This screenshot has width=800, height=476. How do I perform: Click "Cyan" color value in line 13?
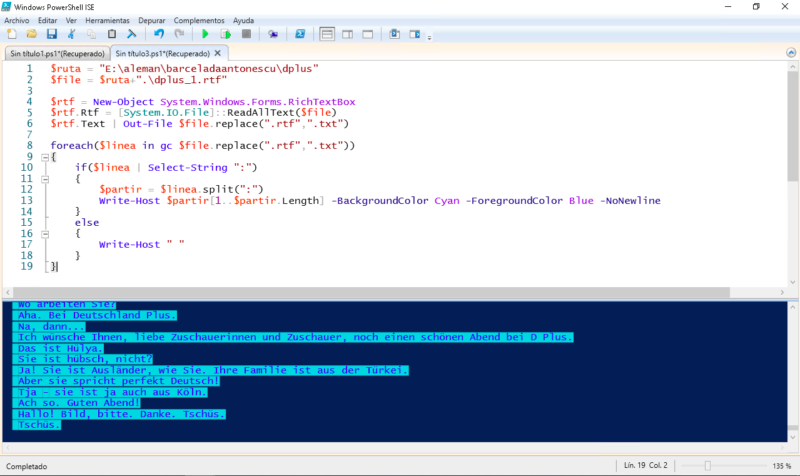tap(447, 201)
